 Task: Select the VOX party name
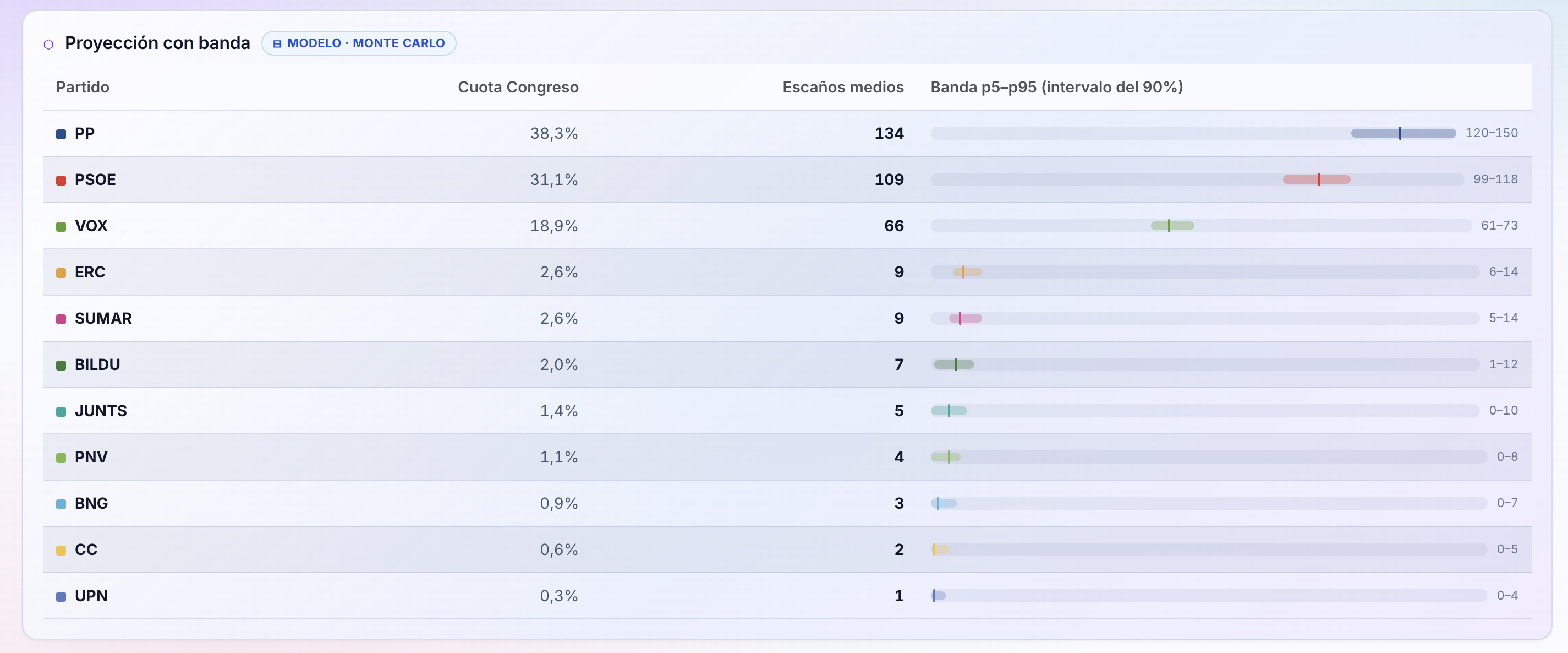coord(91,226)
